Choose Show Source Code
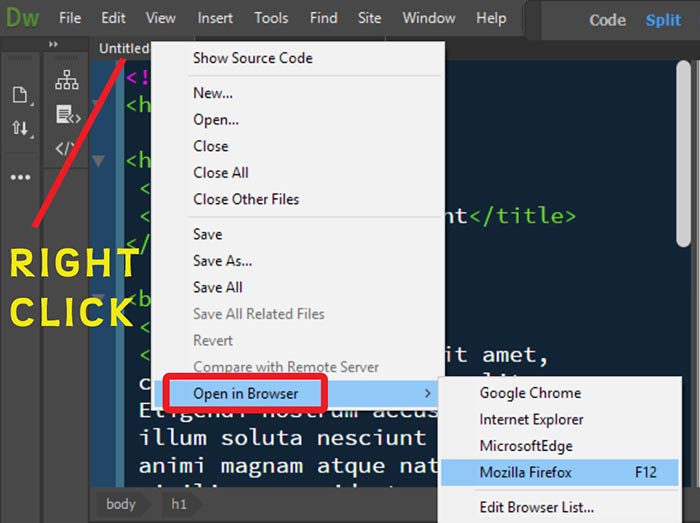 click(x=253, y=58)
